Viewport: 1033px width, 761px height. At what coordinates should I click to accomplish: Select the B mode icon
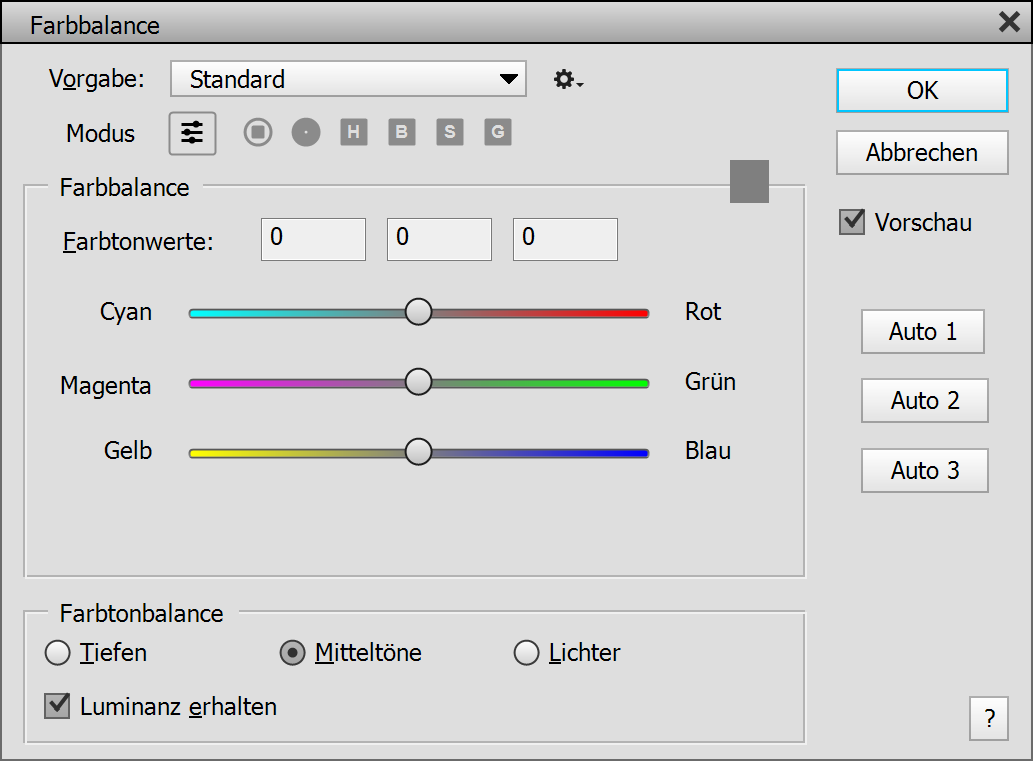point(402,132)
